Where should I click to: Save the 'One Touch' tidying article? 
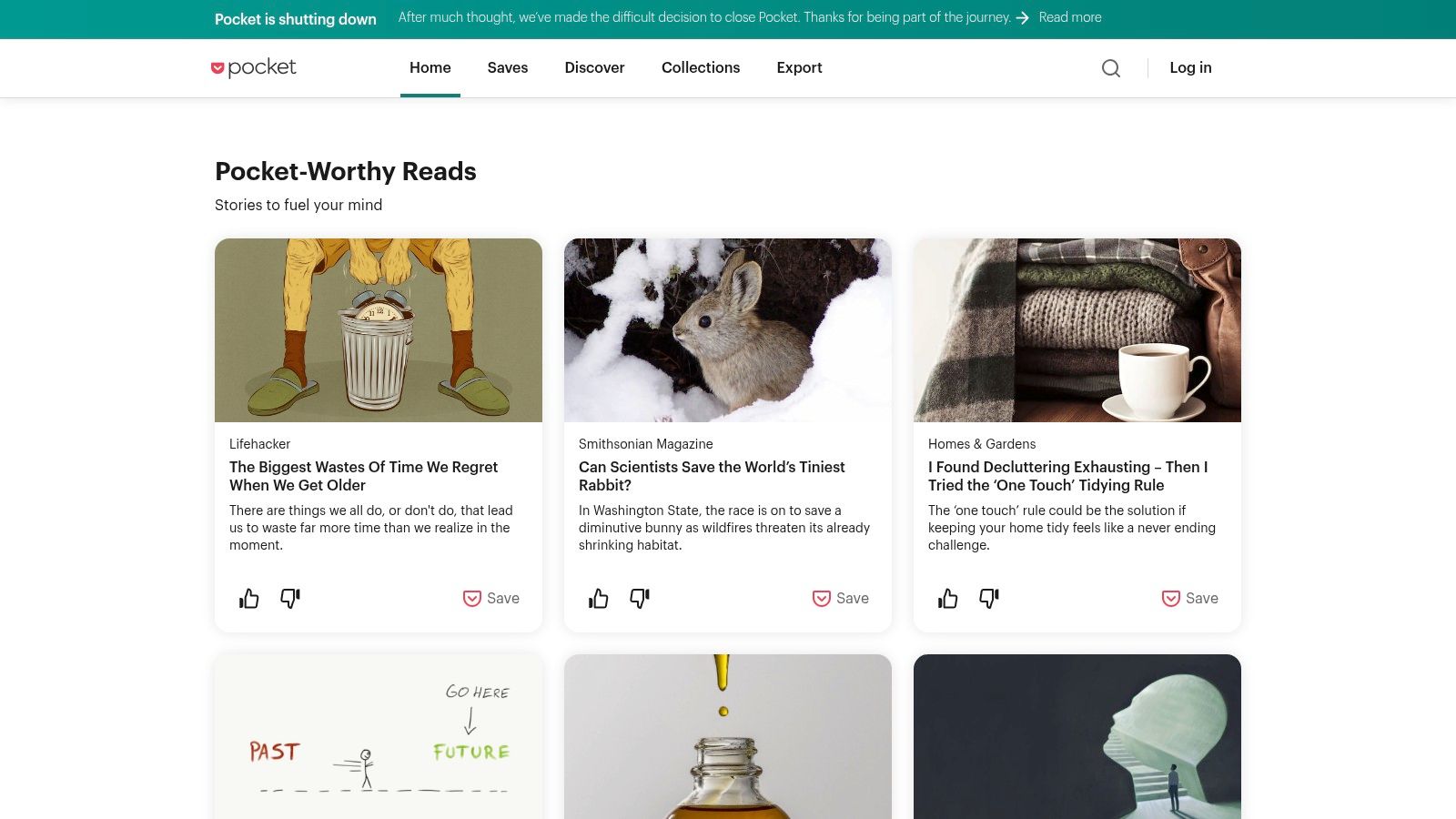tap(1190, 598)
